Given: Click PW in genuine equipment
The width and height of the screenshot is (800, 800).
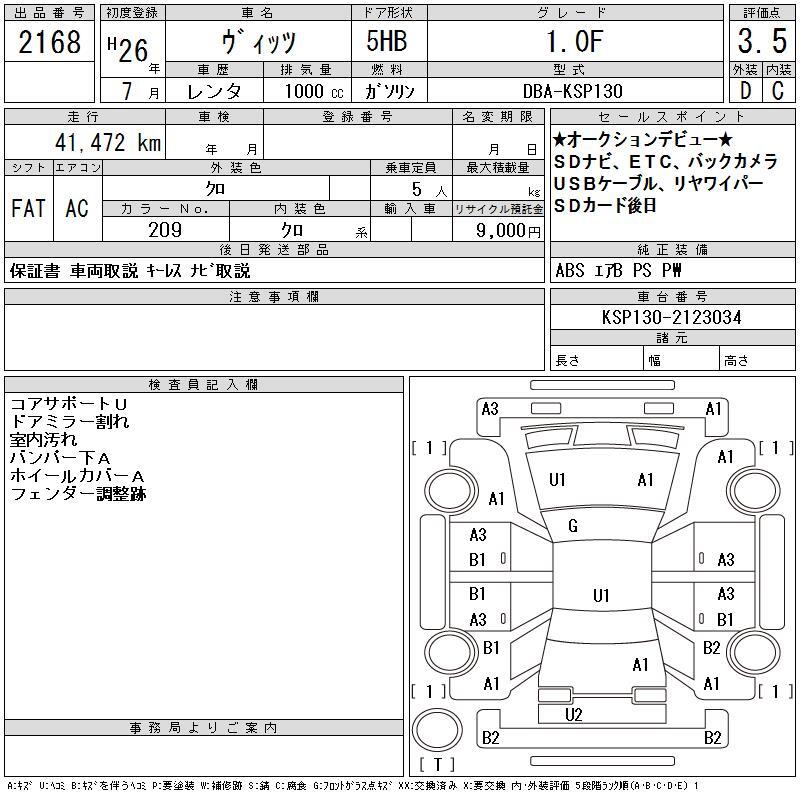Looking at the screenshot, I should (x=671, y=270).
